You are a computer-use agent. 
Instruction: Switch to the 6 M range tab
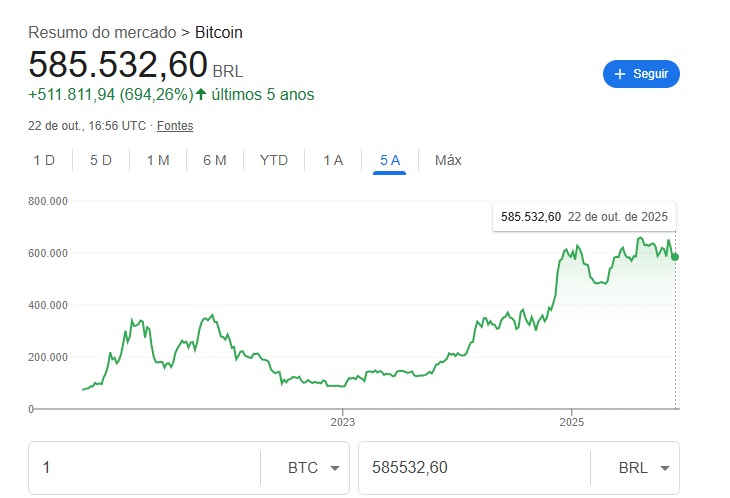(215, 160)
